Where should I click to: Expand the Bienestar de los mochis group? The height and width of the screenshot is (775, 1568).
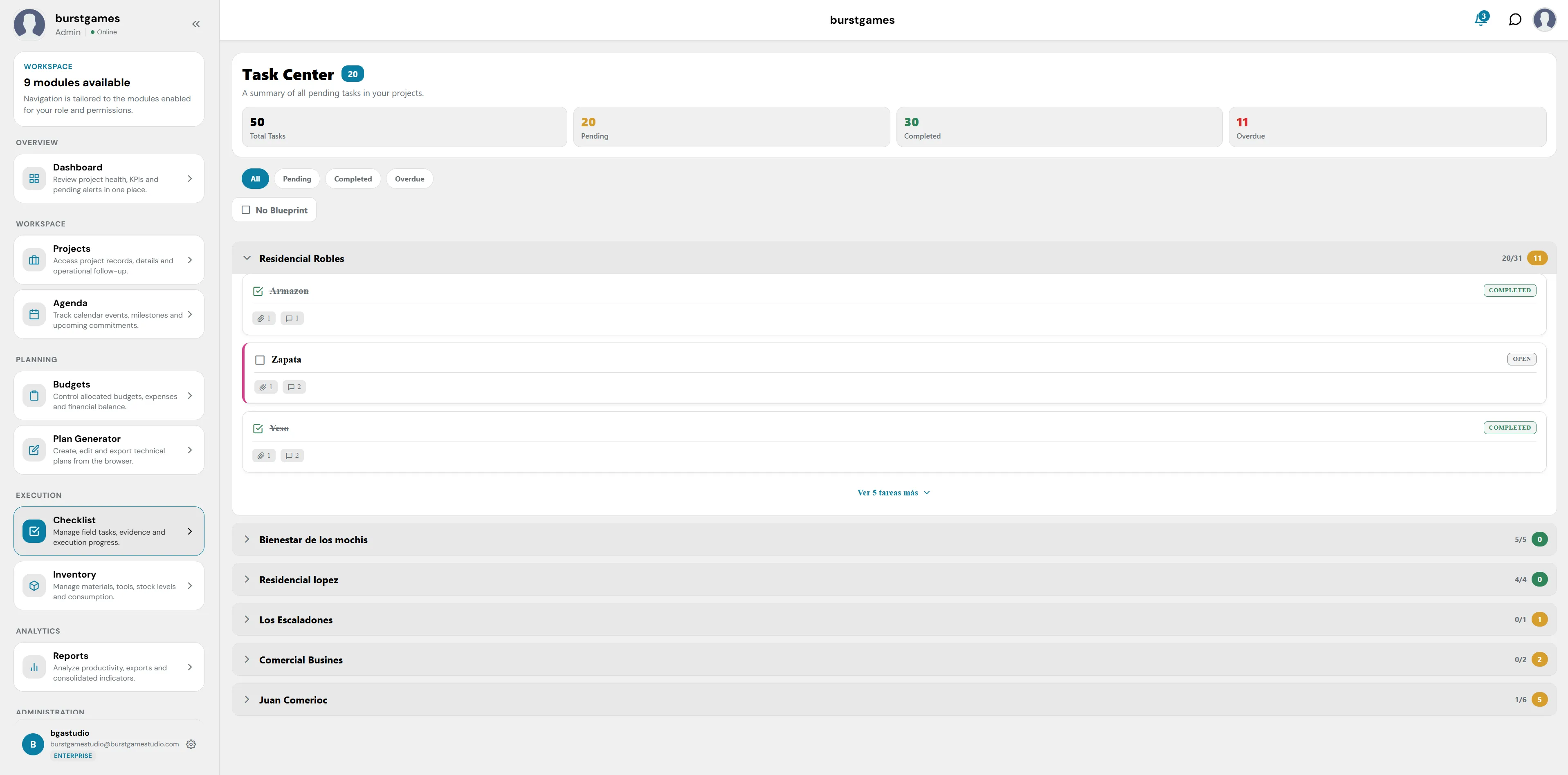(x=247, y=539)
